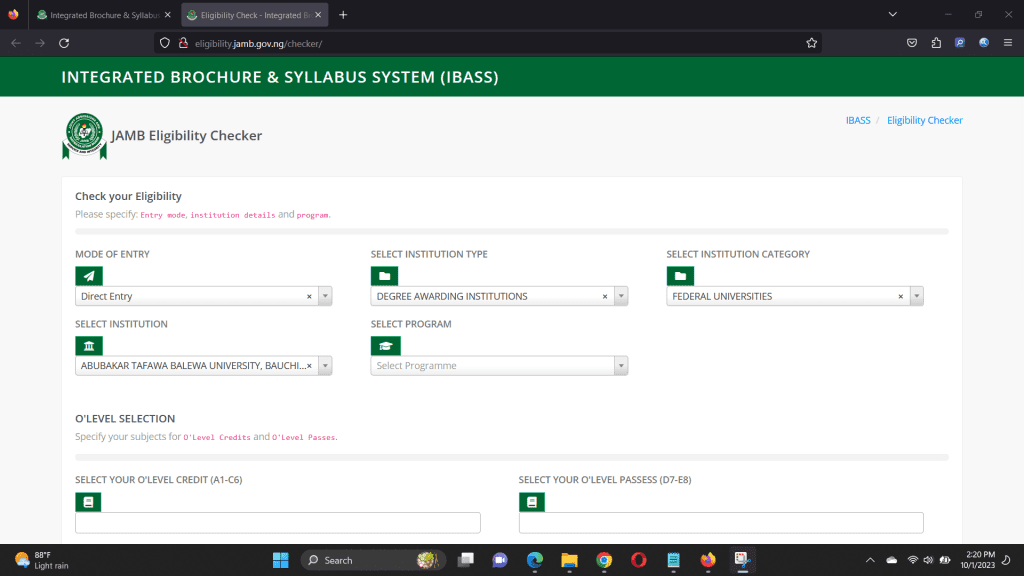Viewport: 1024px width, 576px height.
Task: Open Firefox from the taskbar
Action: click(708, 560)
